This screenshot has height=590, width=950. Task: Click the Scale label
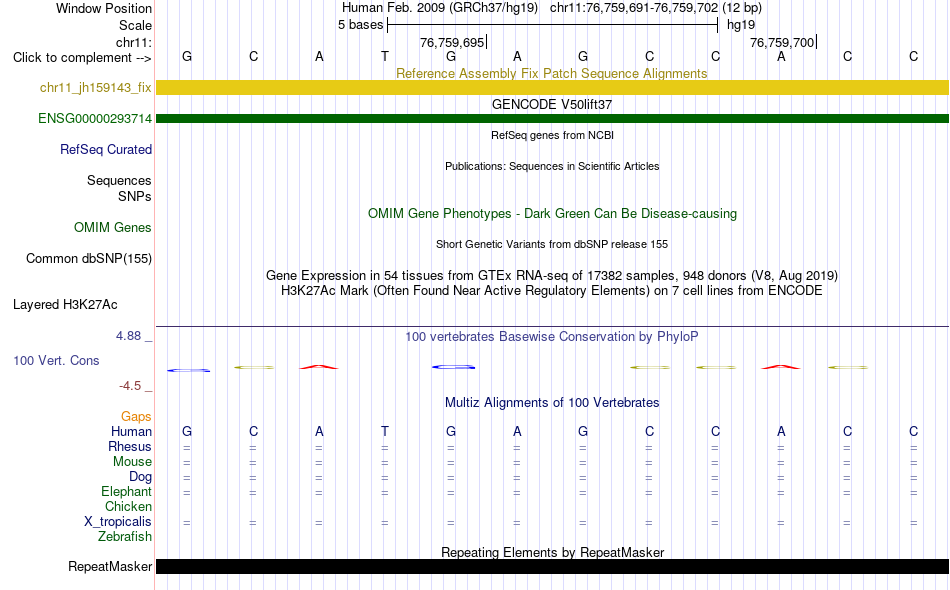coord(135,25)
